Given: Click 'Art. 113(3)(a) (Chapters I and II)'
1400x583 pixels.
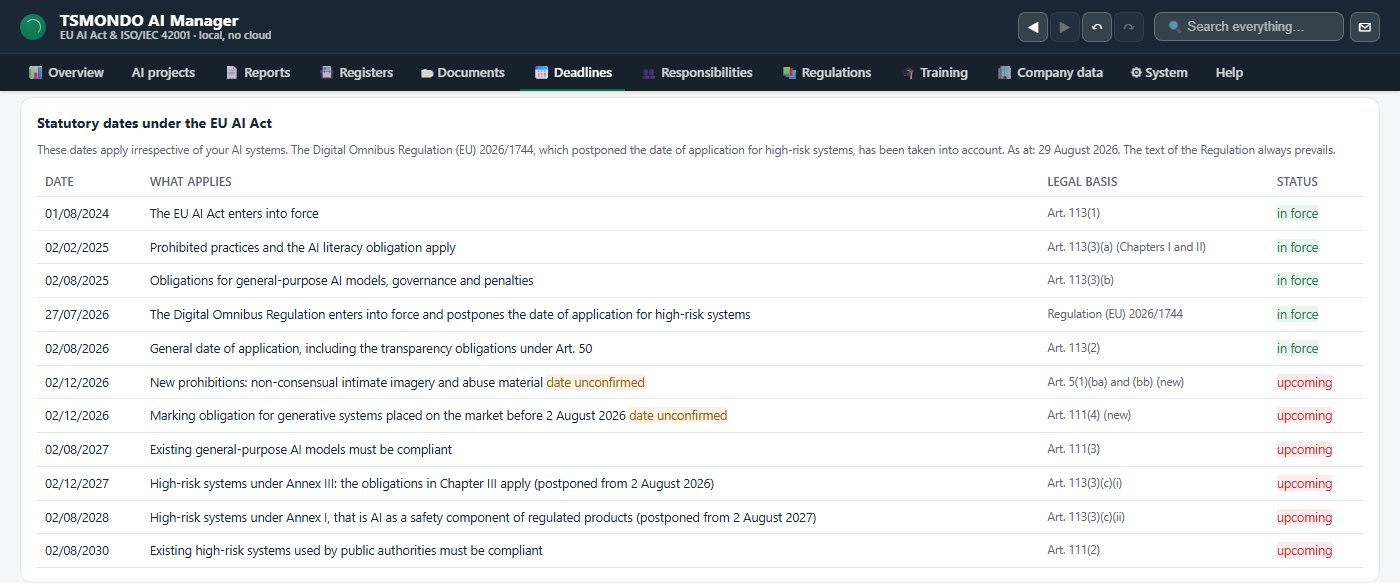Looking at the screenshot, I should tap(1126, 247).
